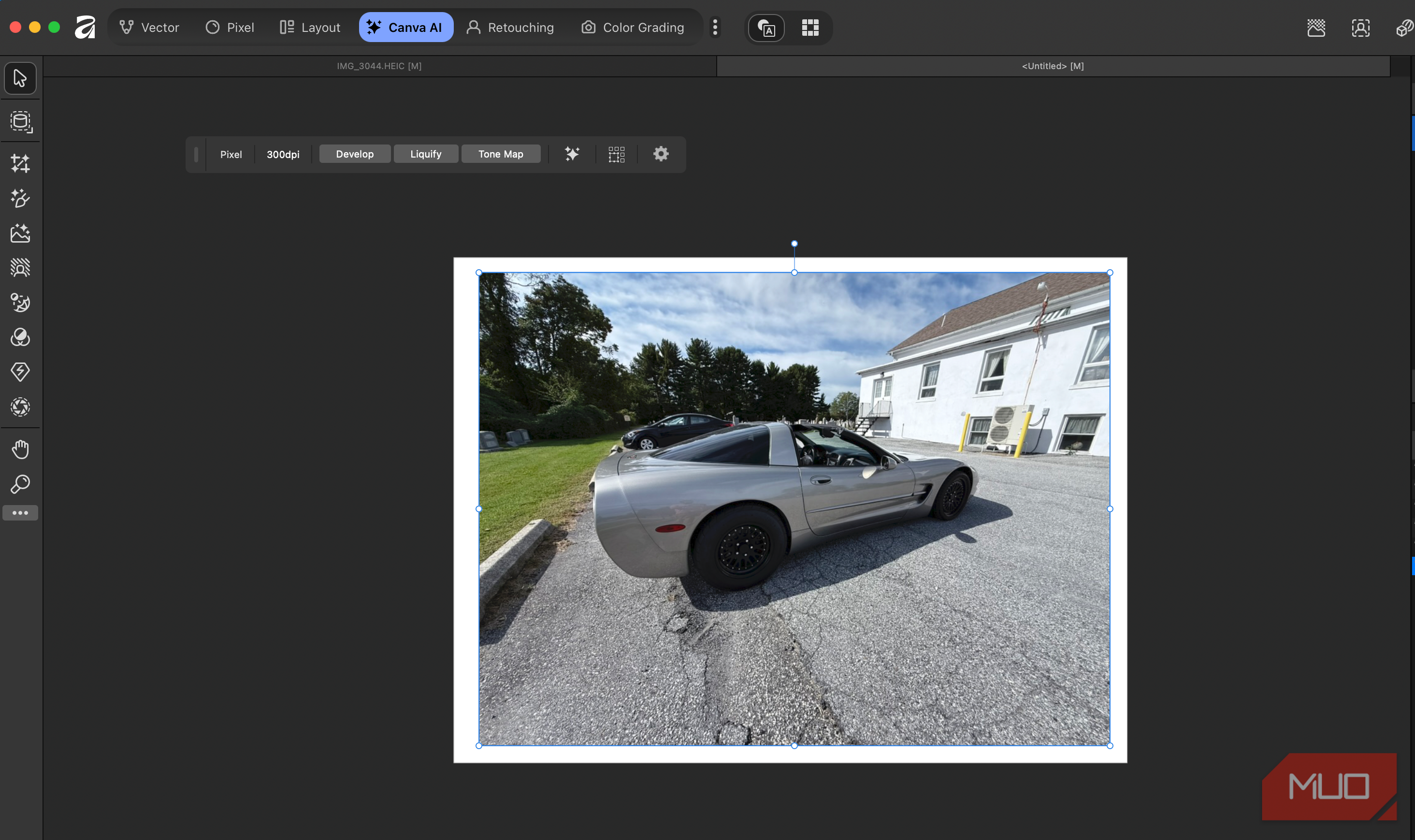Switch to the Vector studio

point(149,27)
